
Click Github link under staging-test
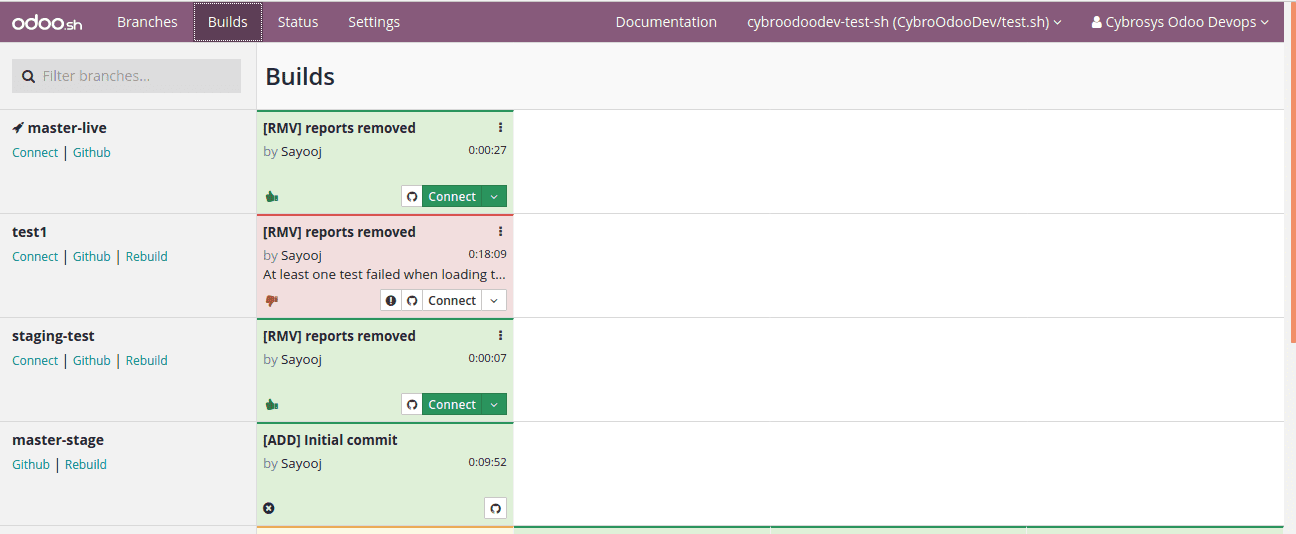coord(92,361)
